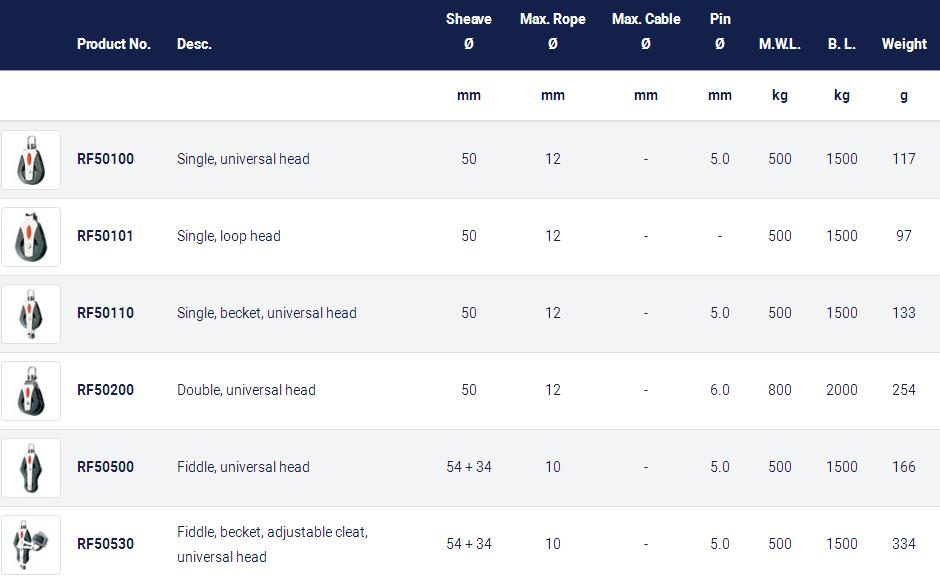940x577 pixels.
Task: Open the RF50100 product thumbnail image
Action: 31,160
